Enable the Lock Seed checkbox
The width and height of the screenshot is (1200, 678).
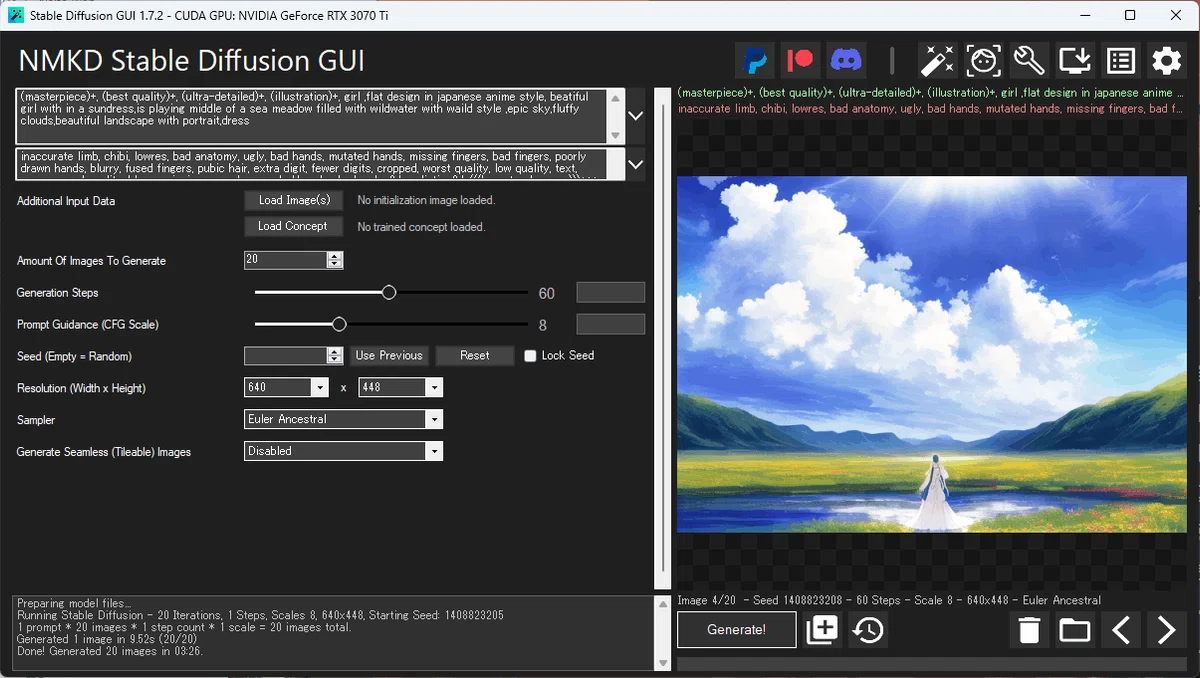click(530, 356)
